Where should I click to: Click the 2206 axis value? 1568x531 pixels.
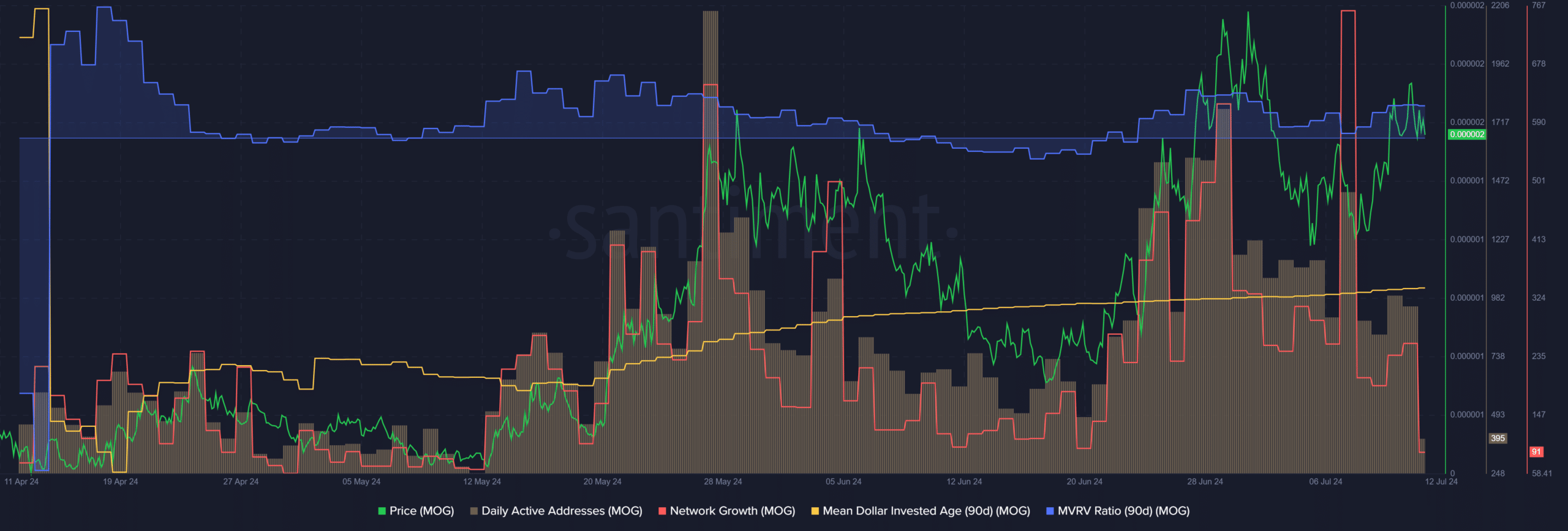(x=1500, y=6)
